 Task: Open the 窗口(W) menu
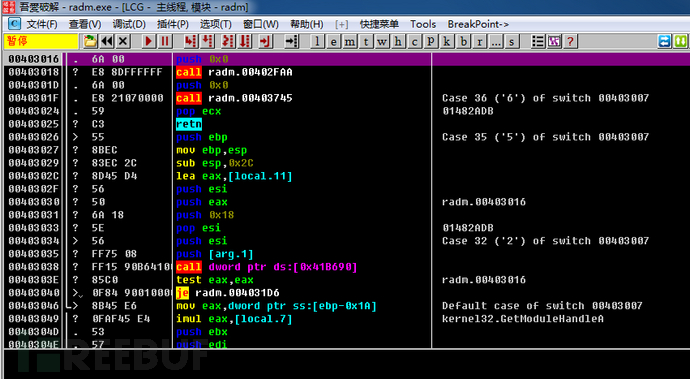[261, 24]
